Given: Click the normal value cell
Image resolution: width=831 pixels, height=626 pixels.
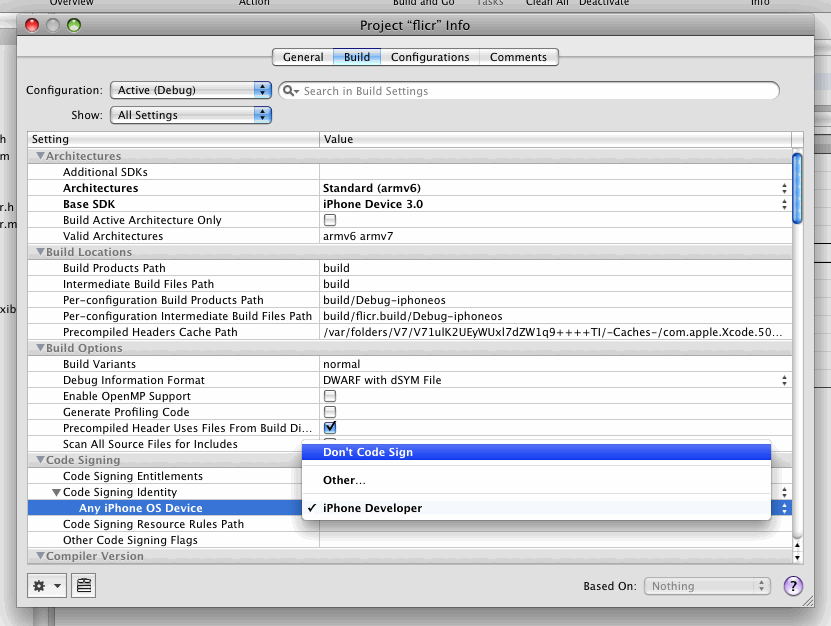Looking at the screenshot, I should (555, 364).
